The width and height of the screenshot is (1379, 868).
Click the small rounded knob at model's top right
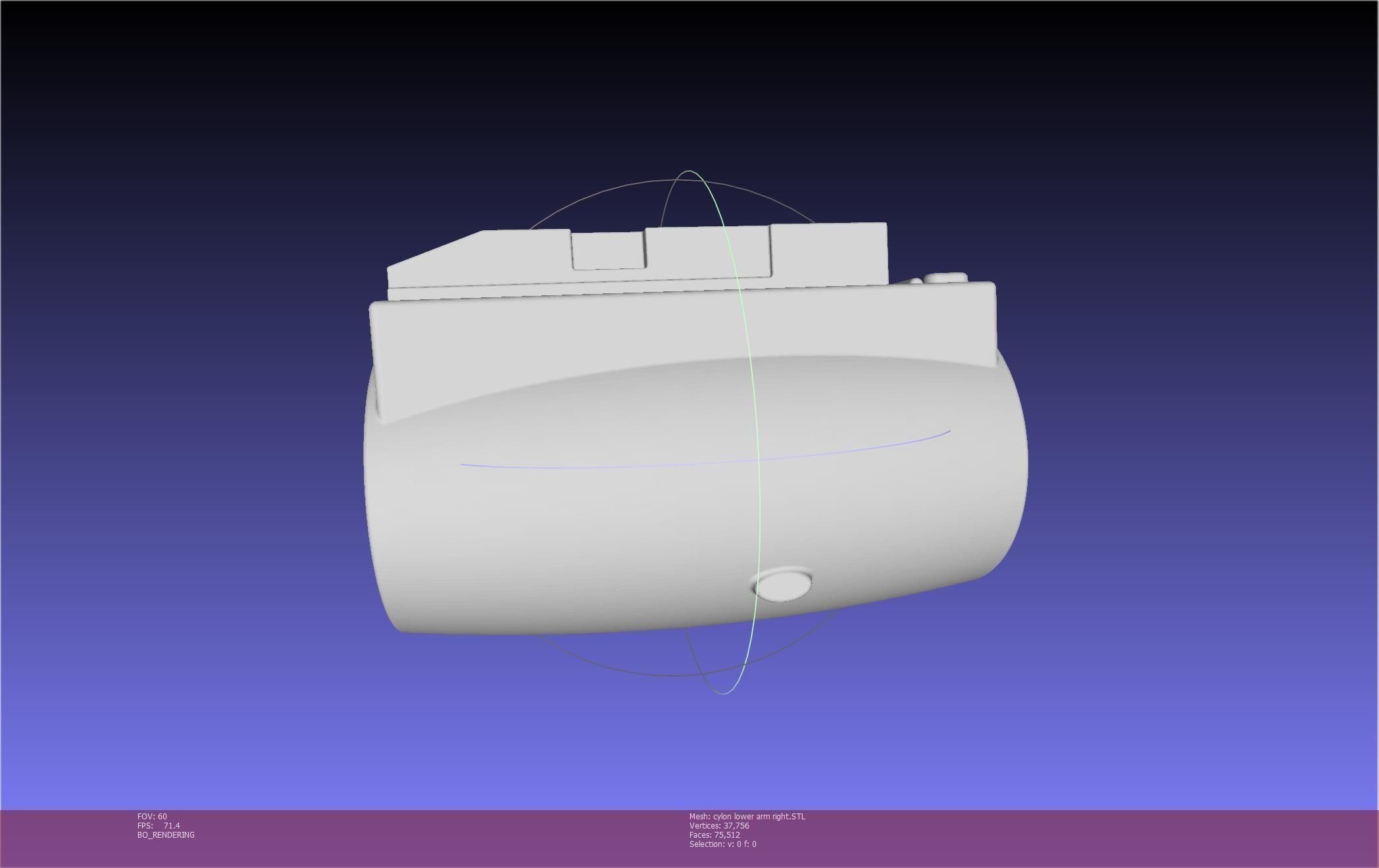[945, 278]
